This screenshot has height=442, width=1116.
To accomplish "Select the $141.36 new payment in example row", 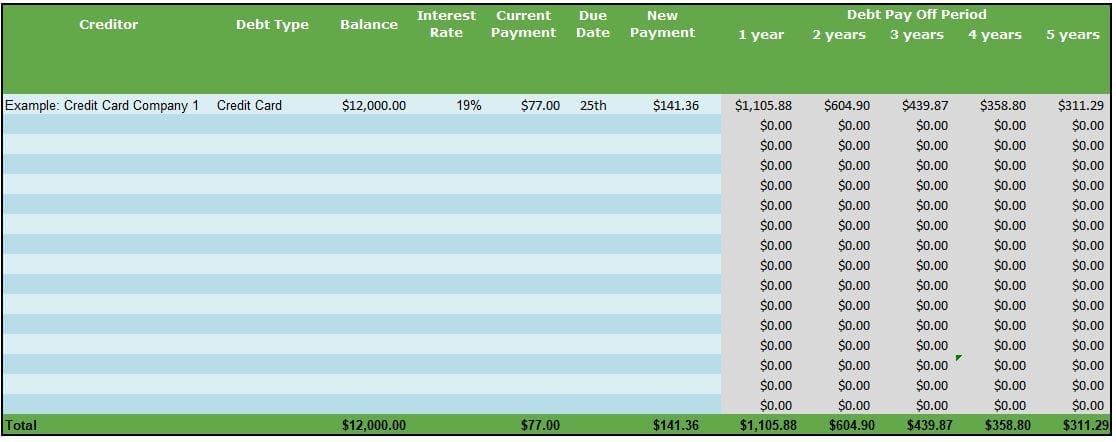I will (x=676, y=105).
